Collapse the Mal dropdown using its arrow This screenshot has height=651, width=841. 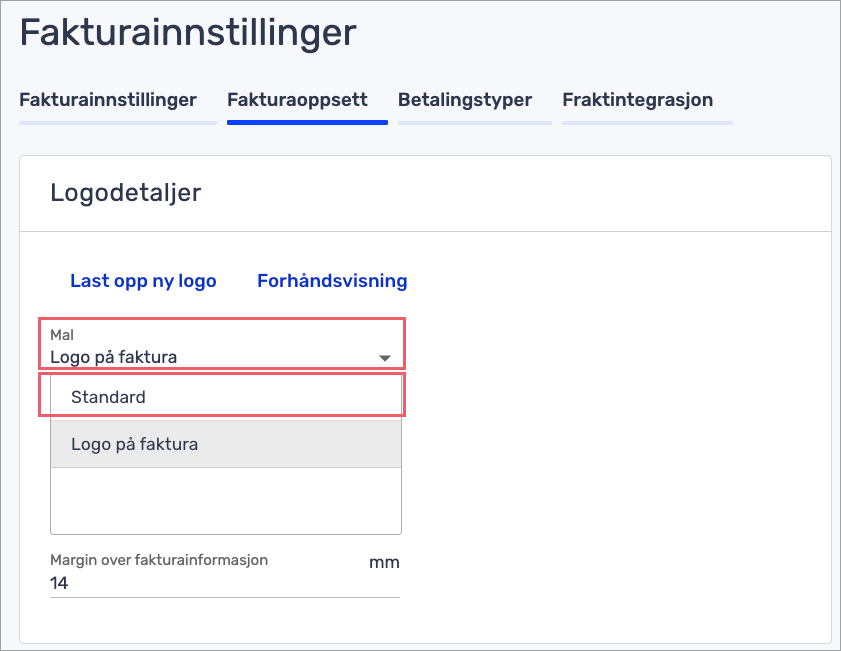click(x=384, y=358)
